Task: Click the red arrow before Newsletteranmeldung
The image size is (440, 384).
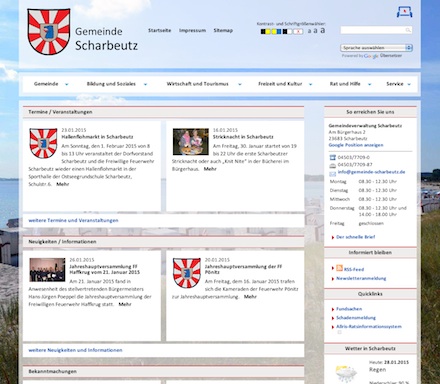Action: pyautogui.click(x=333, y=279)
